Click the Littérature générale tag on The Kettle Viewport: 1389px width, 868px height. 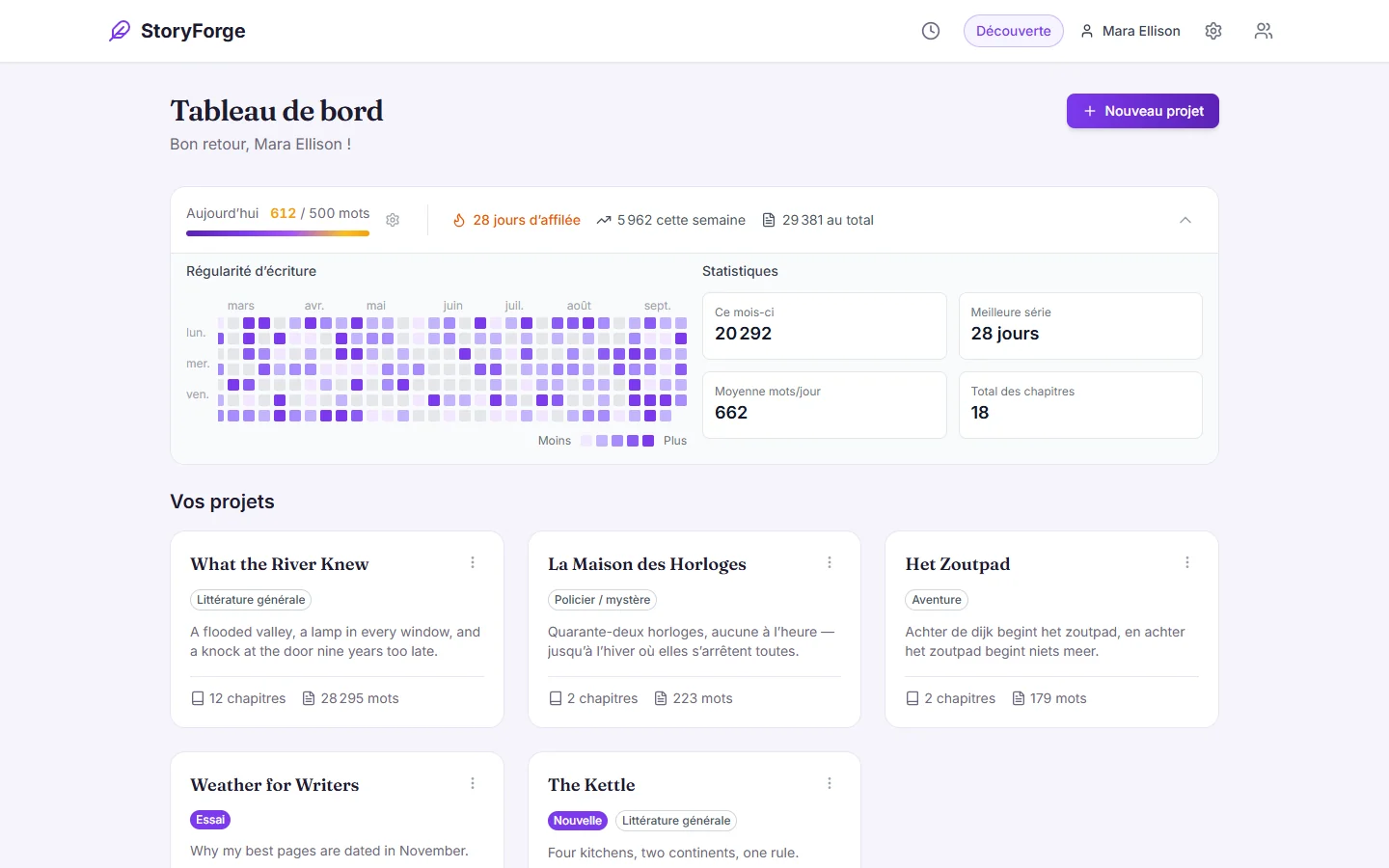coord(676,821)
